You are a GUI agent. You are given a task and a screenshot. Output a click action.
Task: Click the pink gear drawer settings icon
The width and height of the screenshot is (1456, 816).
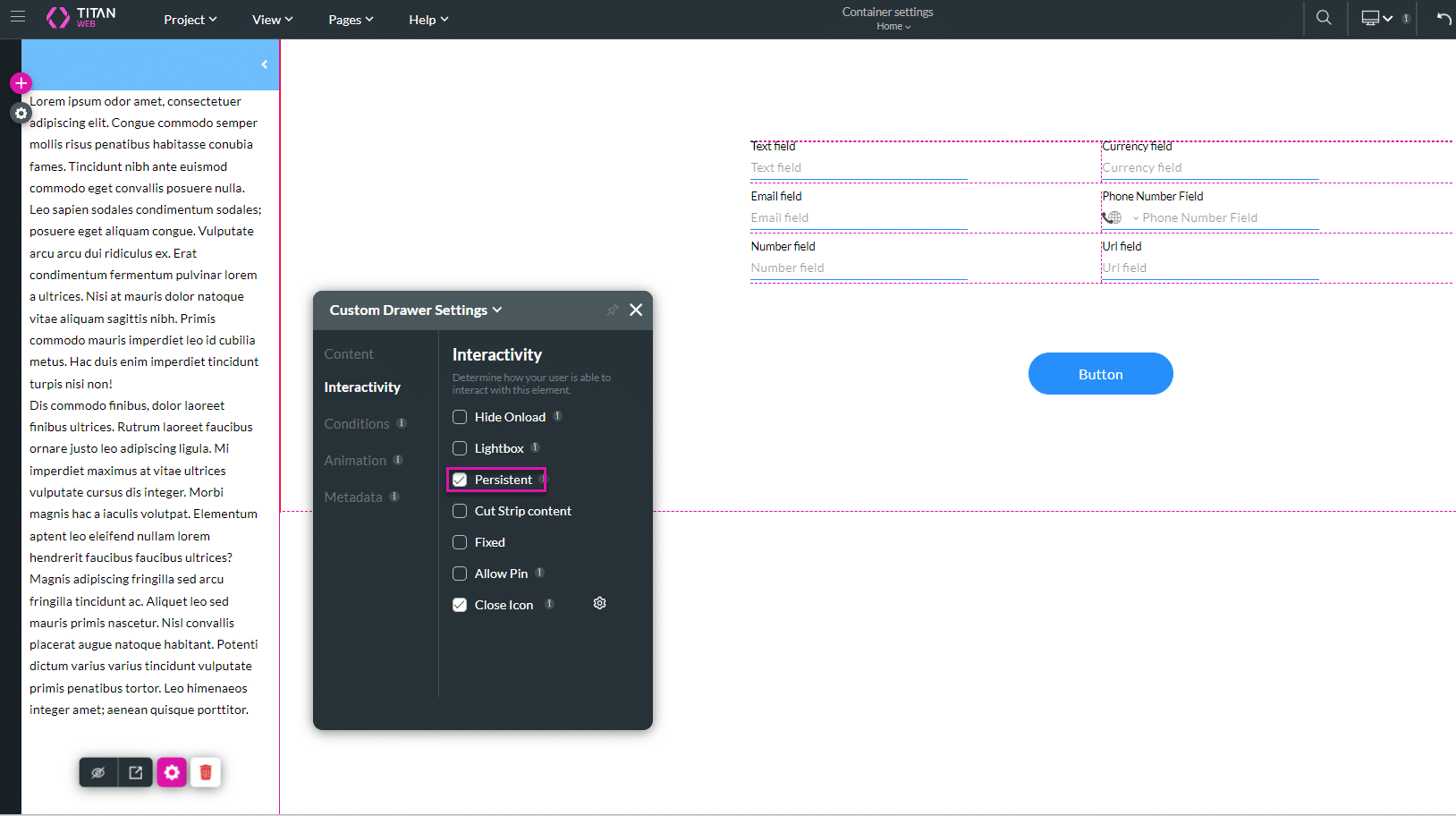click(x=172, y=772)
